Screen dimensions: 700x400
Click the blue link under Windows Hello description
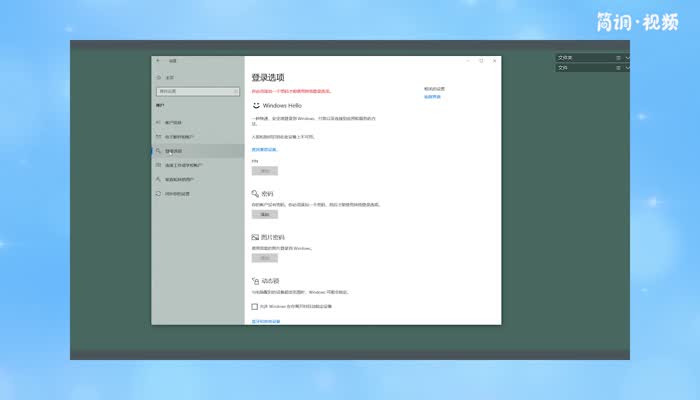point(264,149)
